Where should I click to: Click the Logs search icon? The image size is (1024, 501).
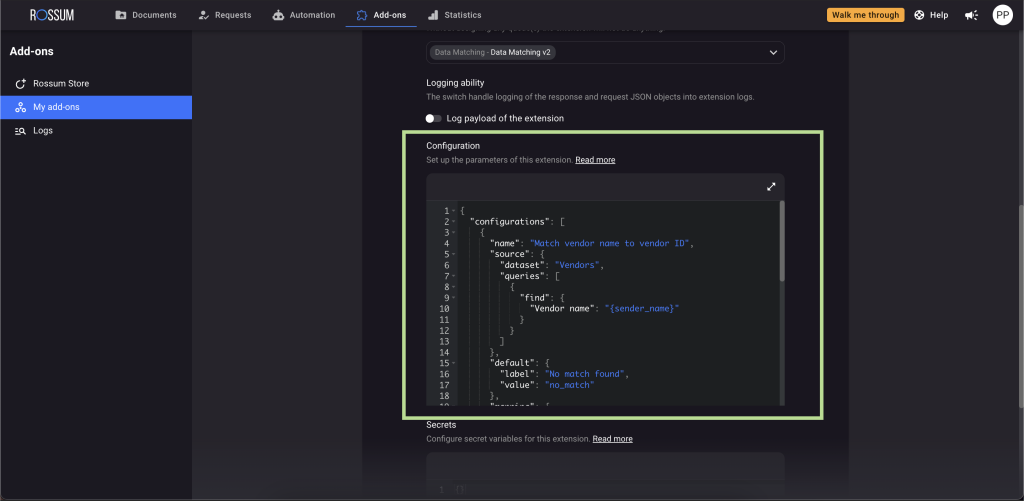click(20, 131)
